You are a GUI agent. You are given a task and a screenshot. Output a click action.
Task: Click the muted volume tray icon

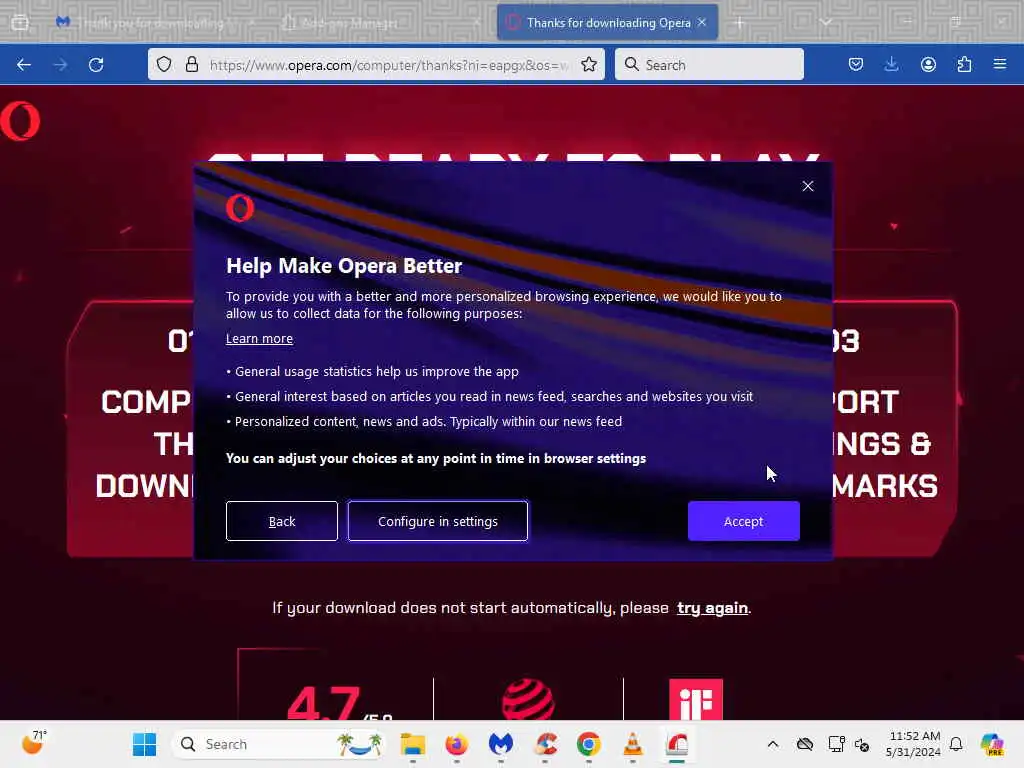(x=862, y=744)
